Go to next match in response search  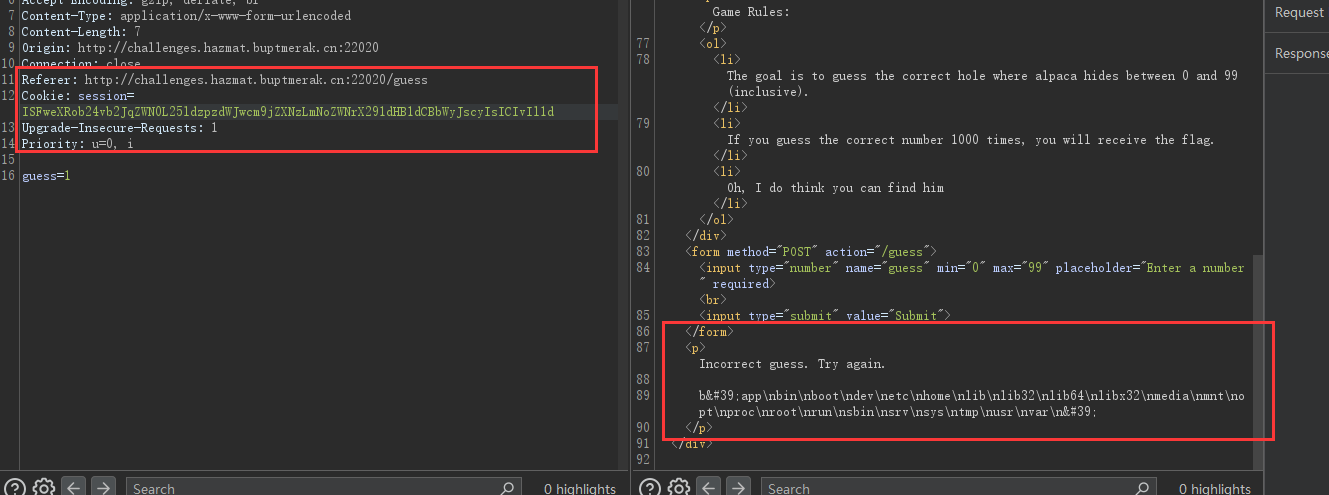(738, 488)
